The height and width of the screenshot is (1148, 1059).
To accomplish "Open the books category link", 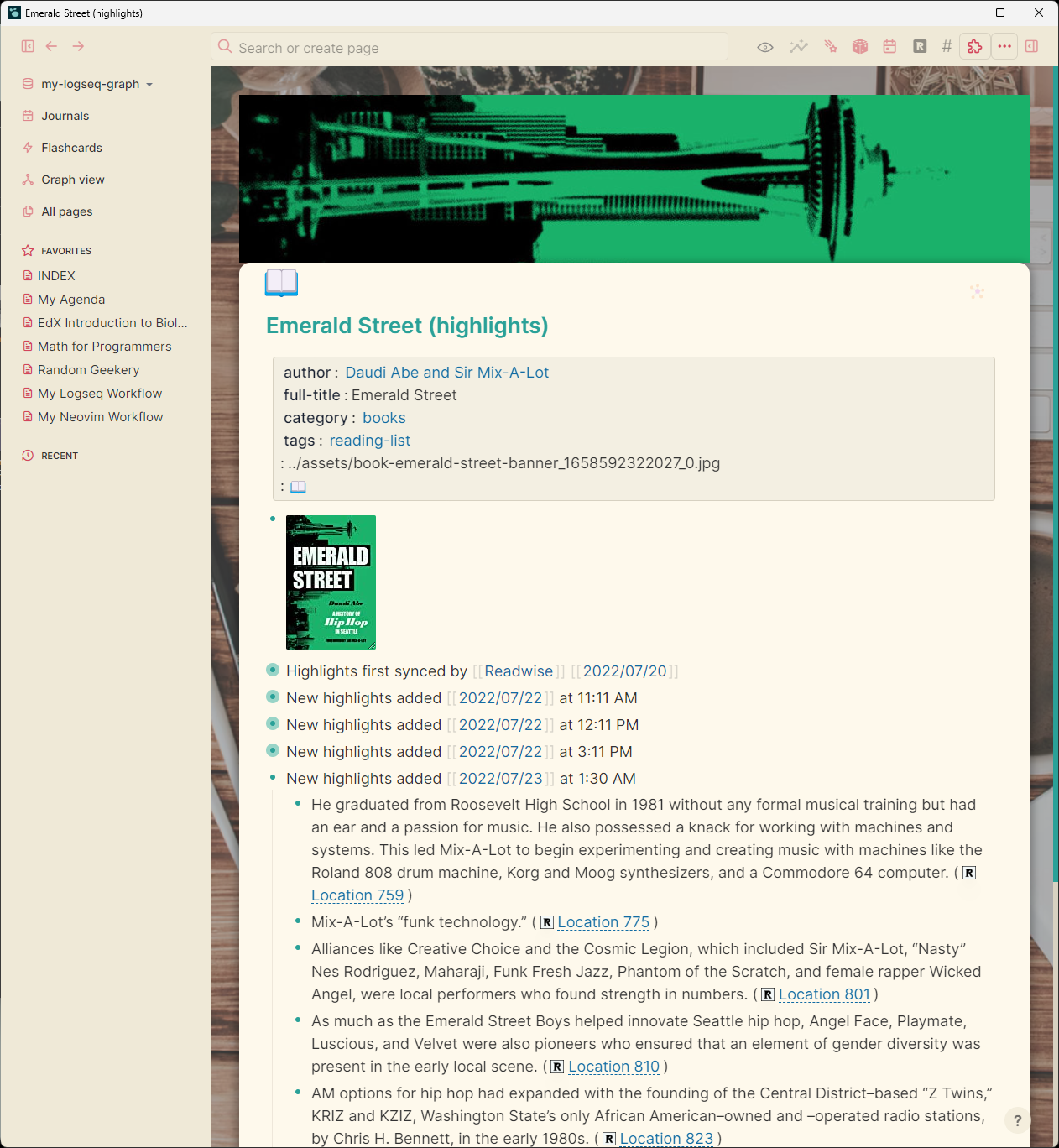I will 383,418.
